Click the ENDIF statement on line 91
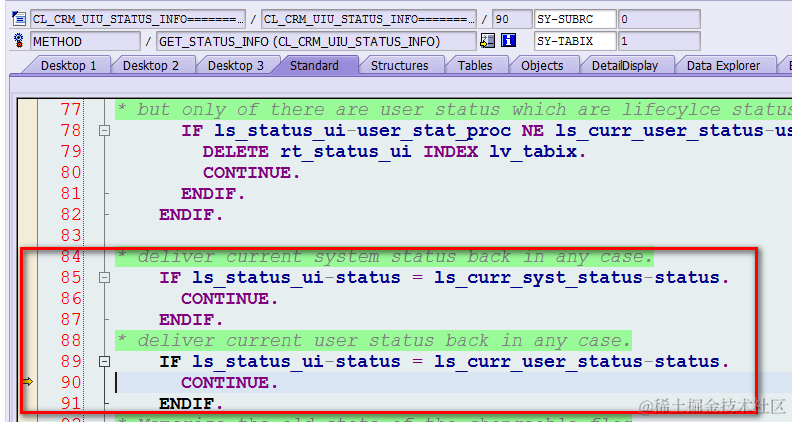The image size is (792, 422). click(x=190, y=403)
